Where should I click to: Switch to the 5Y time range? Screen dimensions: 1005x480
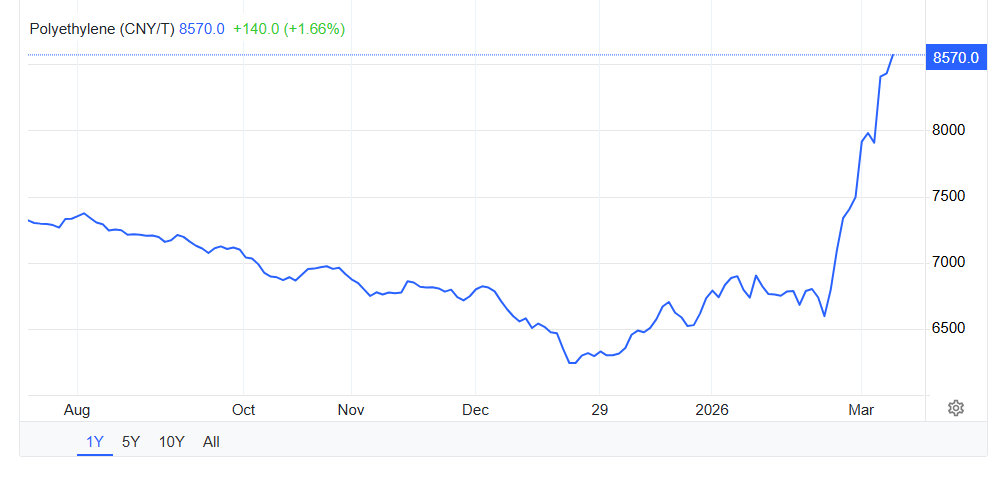point(131,441)
